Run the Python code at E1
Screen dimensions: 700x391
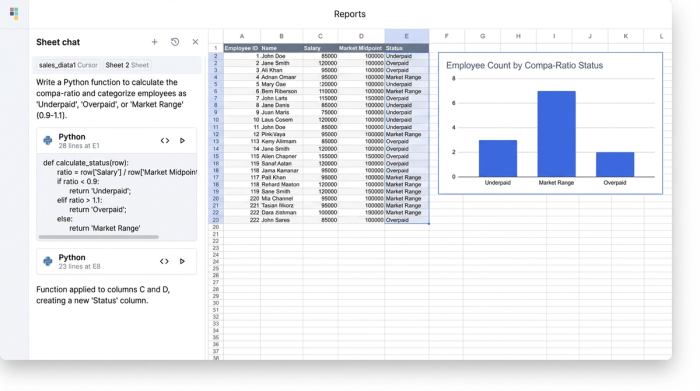182,141
